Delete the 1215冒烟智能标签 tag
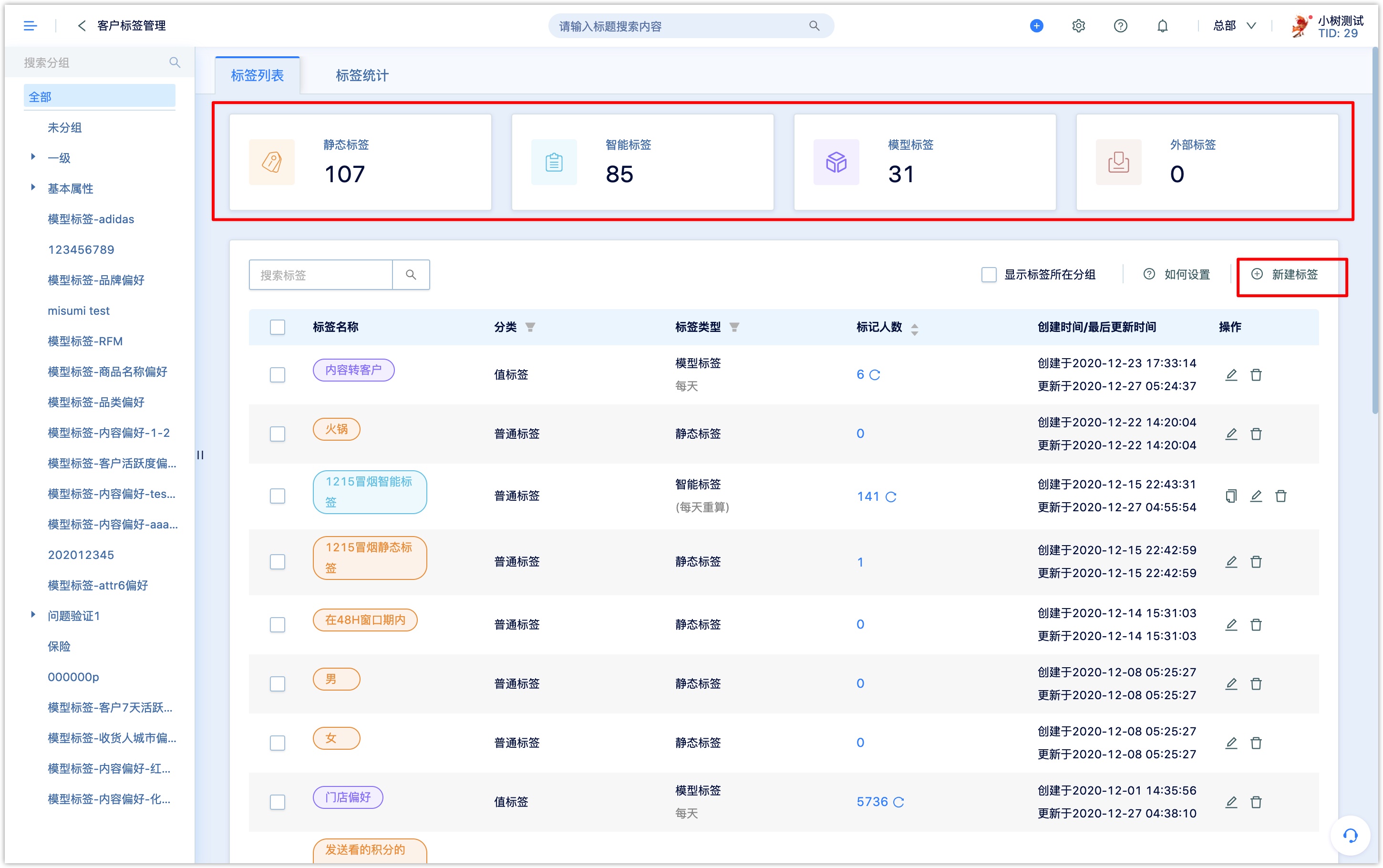1383x868 pixels. pyautogui.click(x=1280, y=496)
